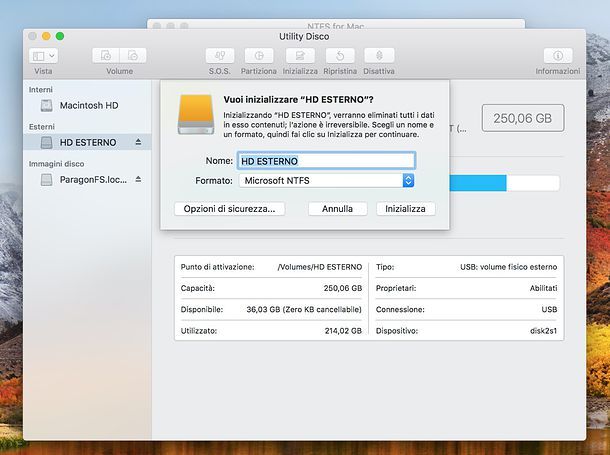Click the HD ESTERNO drive icon

(47, 142)
